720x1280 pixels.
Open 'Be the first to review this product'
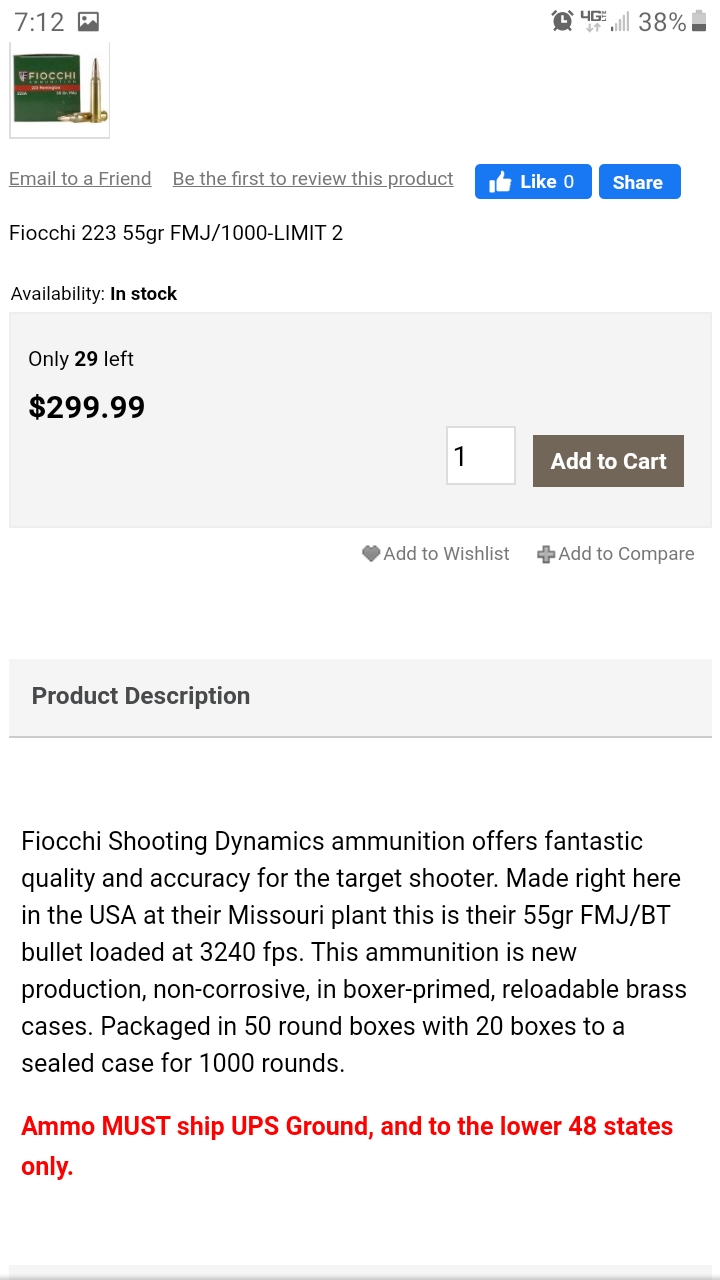pyautogui.click(x=313, y=179)
